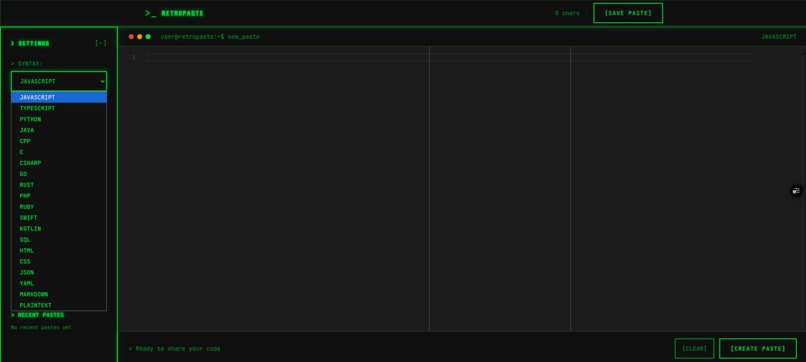806x362 pixels.
Task: Click the line number 1 gutter
Action: [x=133, y=58]
